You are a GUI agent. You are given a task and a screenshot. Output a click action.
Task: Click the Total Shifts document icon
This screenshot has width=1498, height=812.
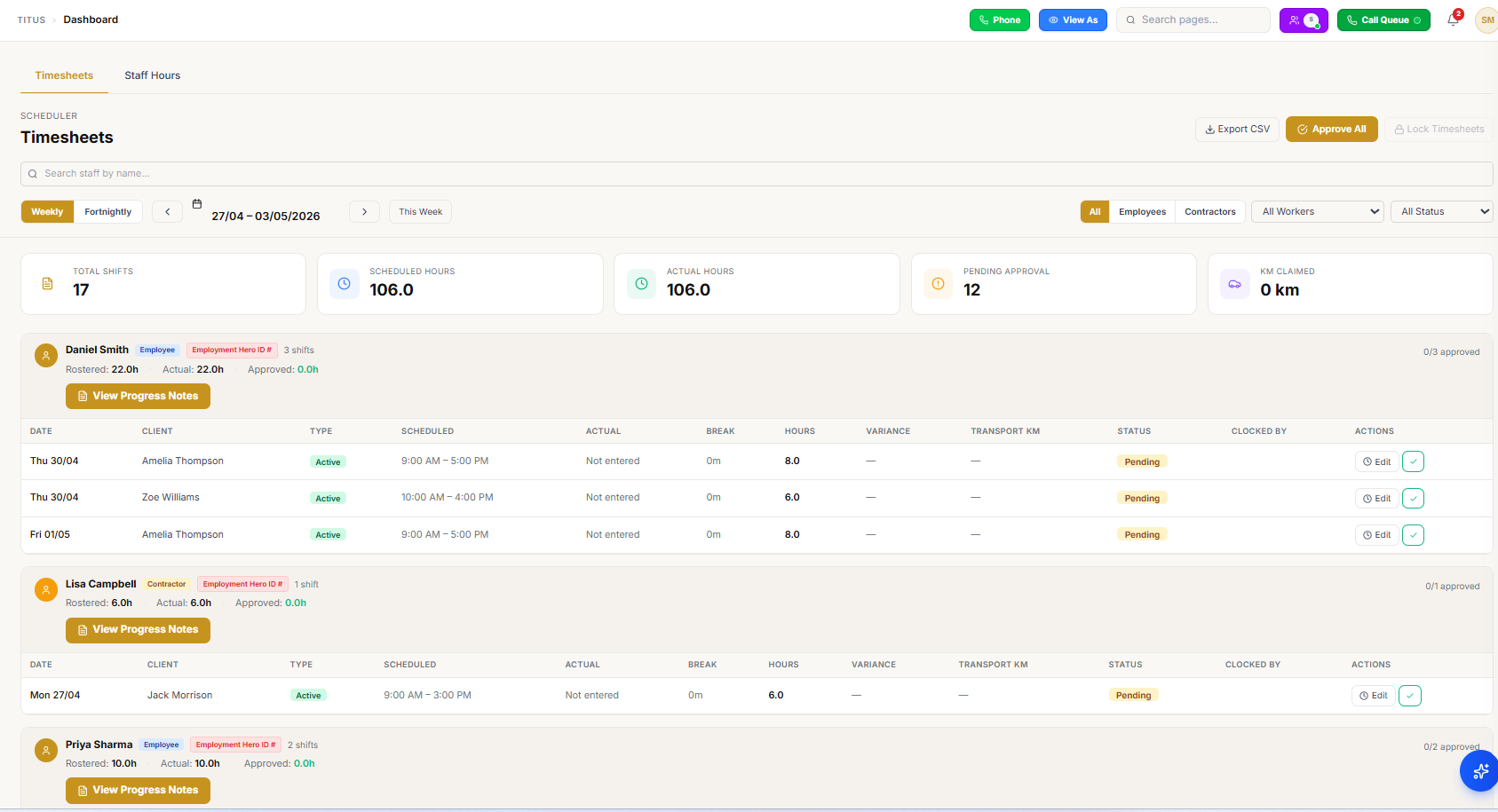[48, 284]
